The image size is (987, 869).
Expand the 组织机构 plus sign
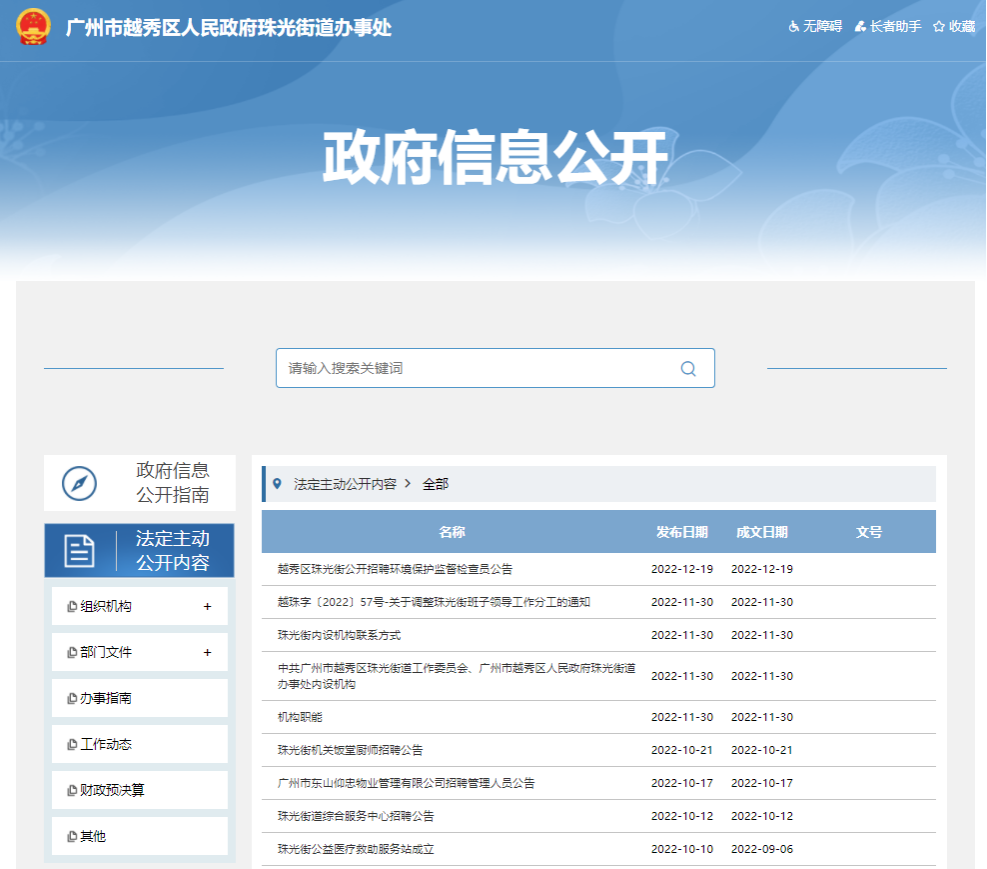tap(207, 606)
